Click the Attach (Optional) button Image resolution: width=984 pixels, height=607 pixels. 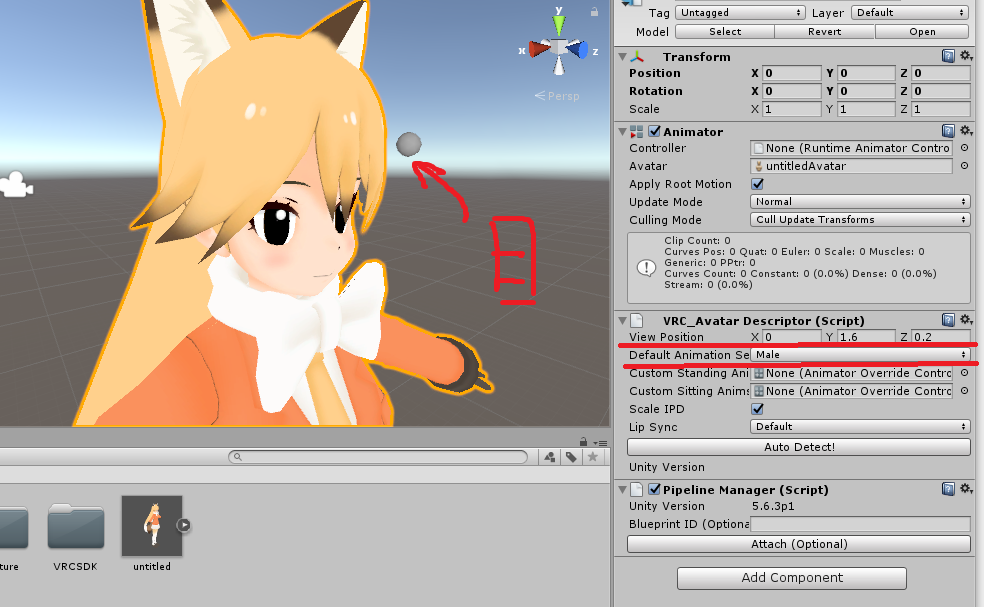tap(799, 544)
